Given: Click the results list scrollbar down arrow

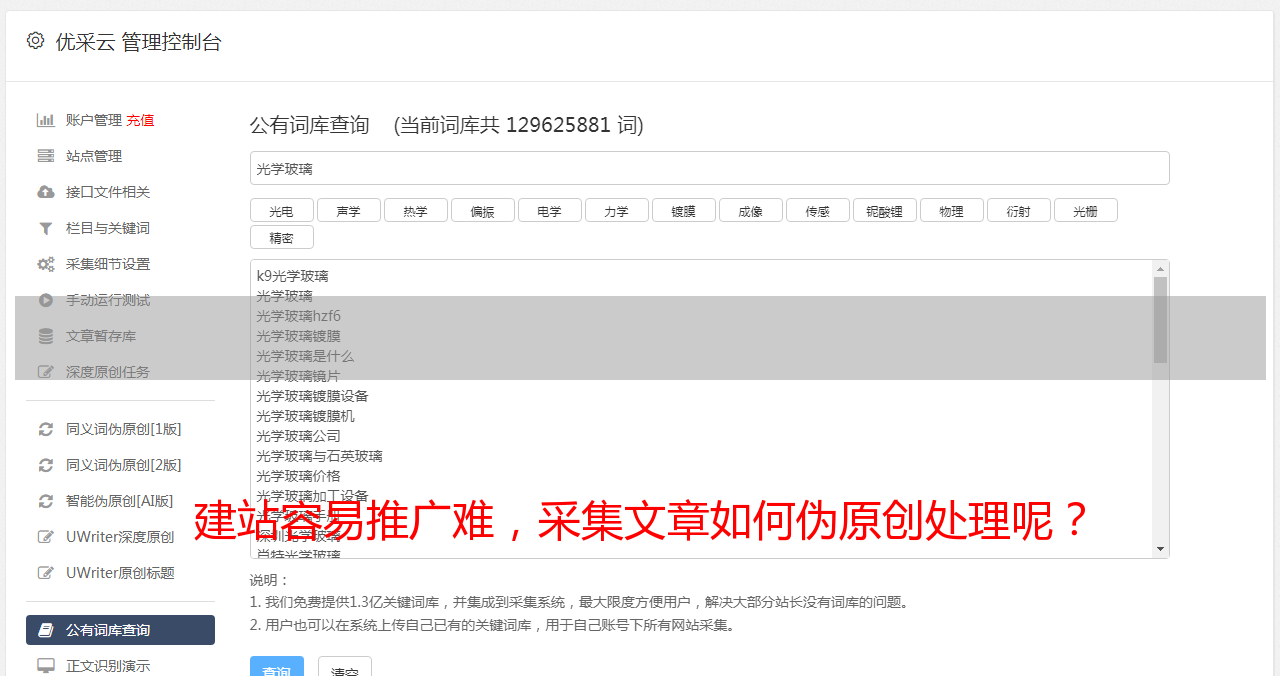Looking at the screenshot, I should click(x=1160, y=549).
